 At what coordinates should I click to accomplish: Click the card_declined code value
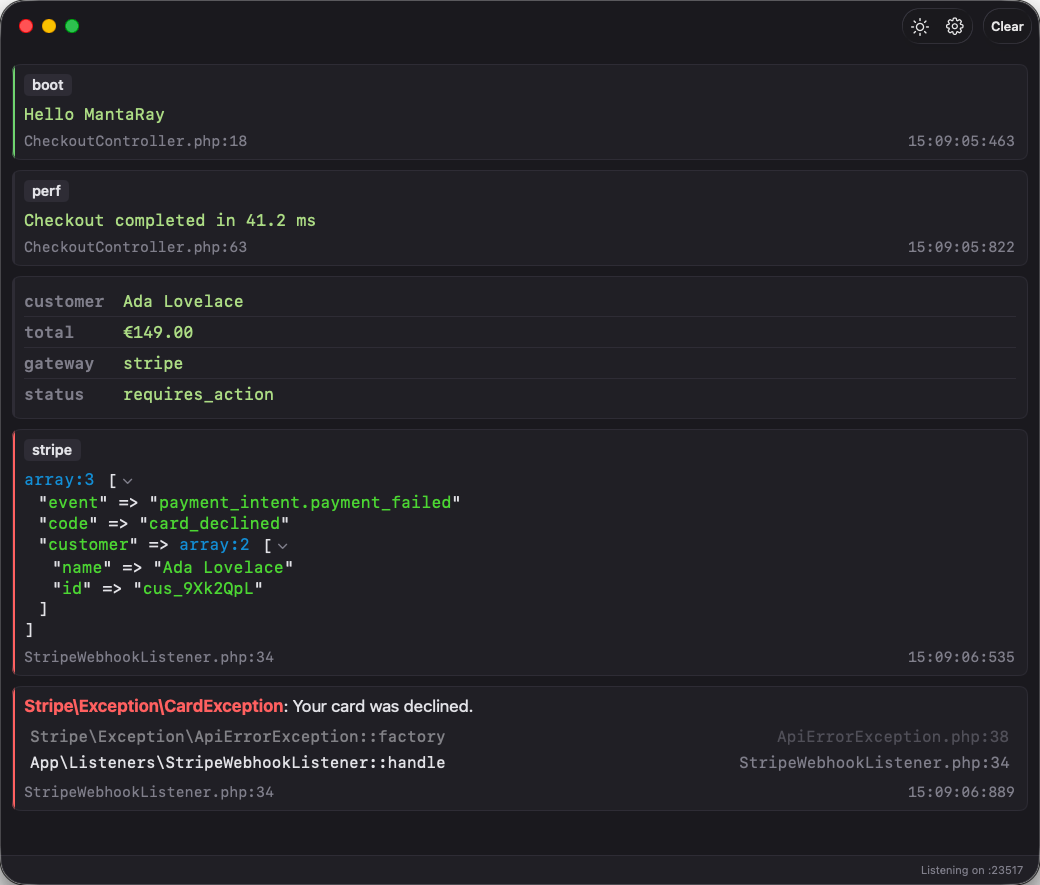coord(214,523)
